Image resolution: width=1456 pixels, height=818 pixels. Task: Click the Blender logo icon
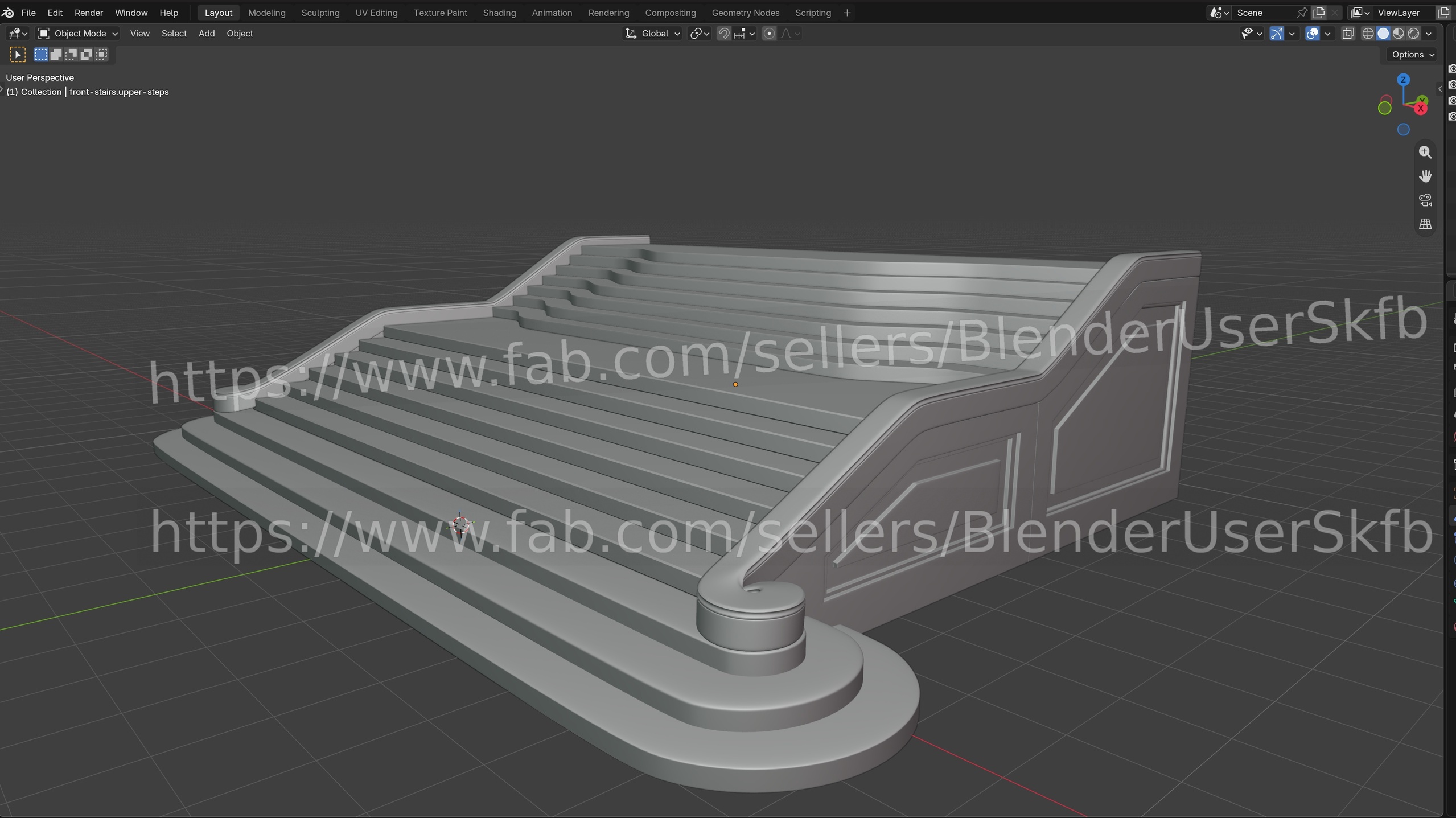8,13
